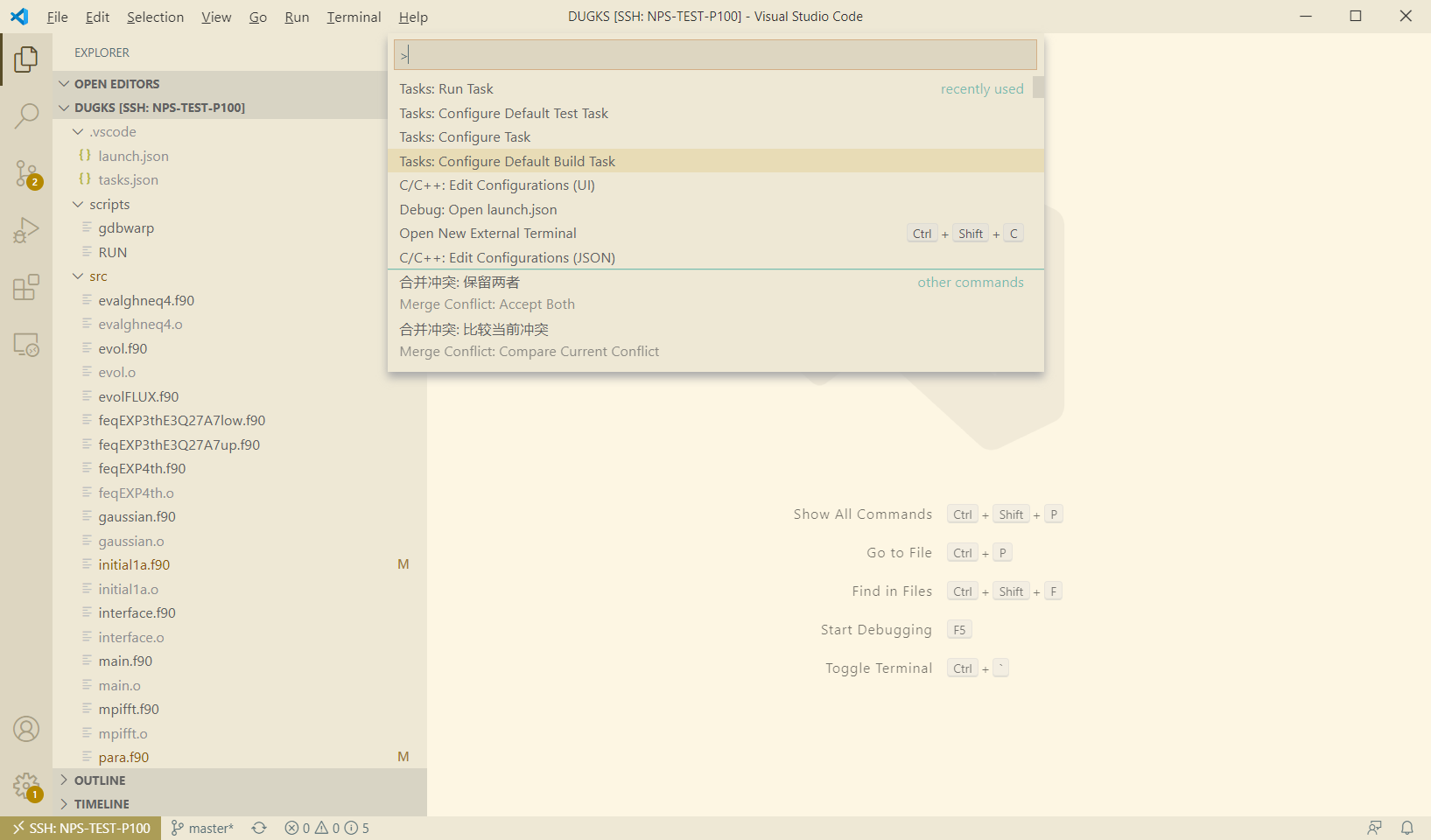Select Merge Conflict: Compare Current Conflict
Image resolution: width=1431 pixels, height=840 pixels.
716,340
